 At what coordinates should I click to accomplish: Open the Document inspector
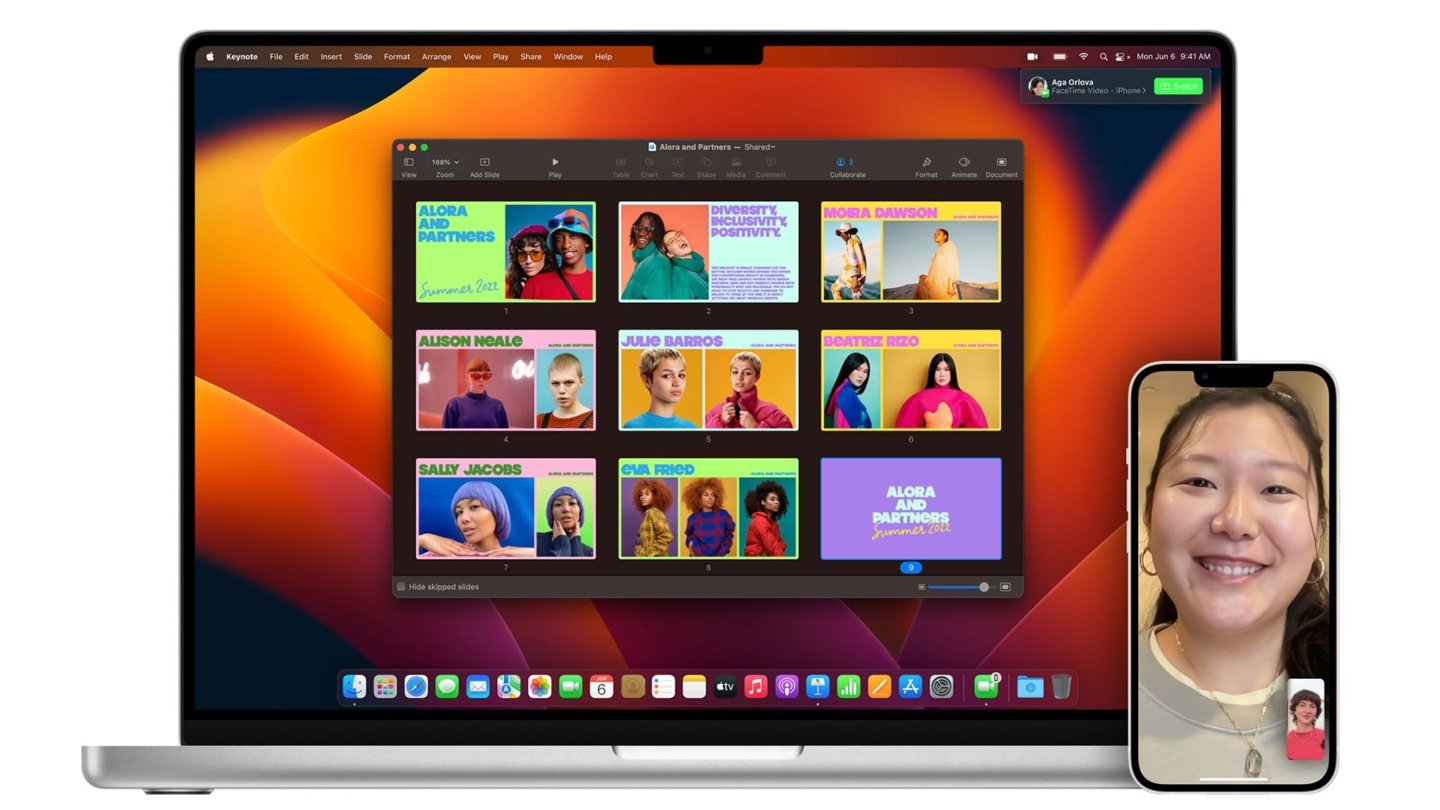coord(1000,166)
